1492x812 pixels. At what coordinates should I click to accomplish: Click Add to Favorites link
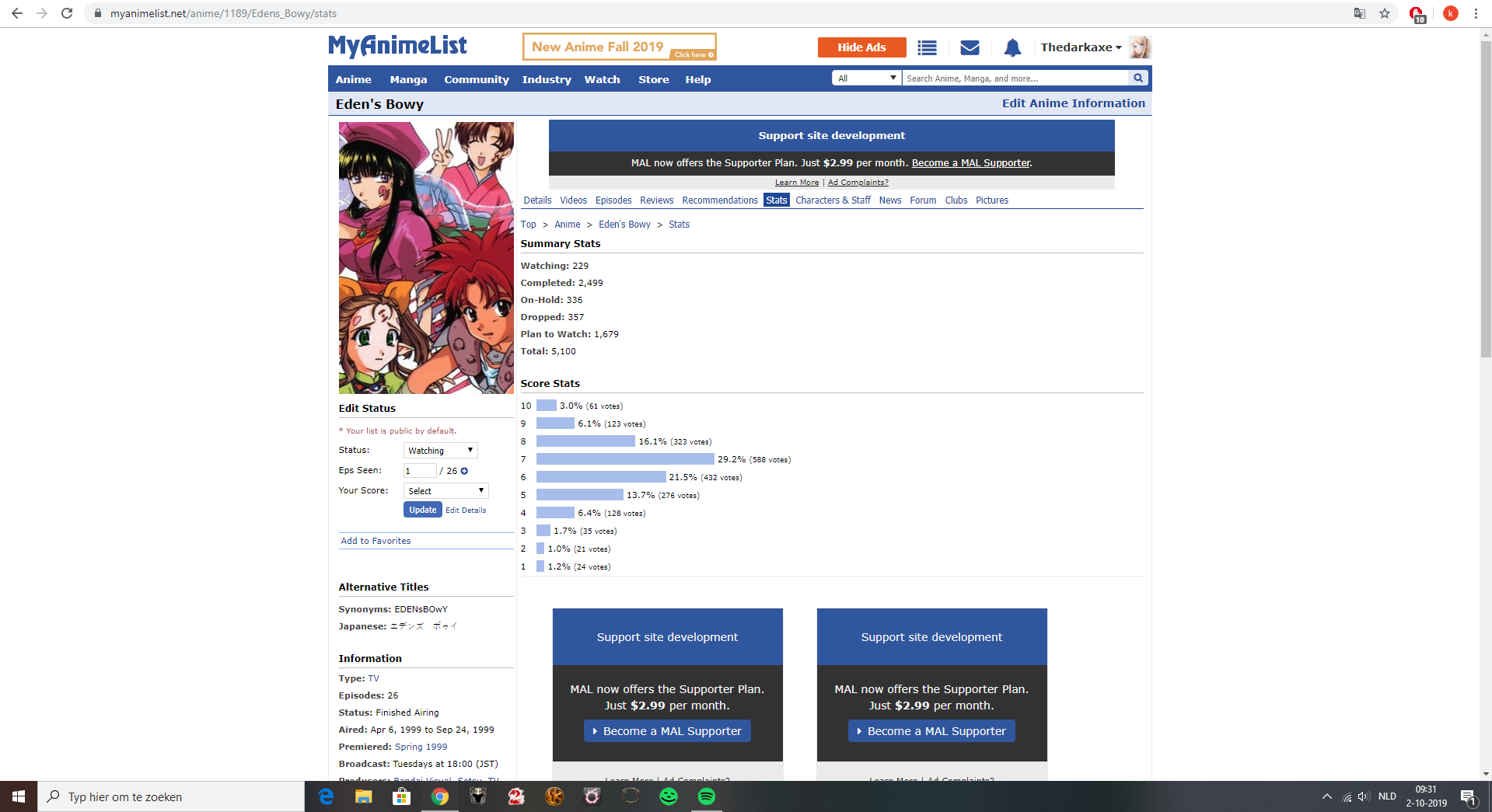376,541
